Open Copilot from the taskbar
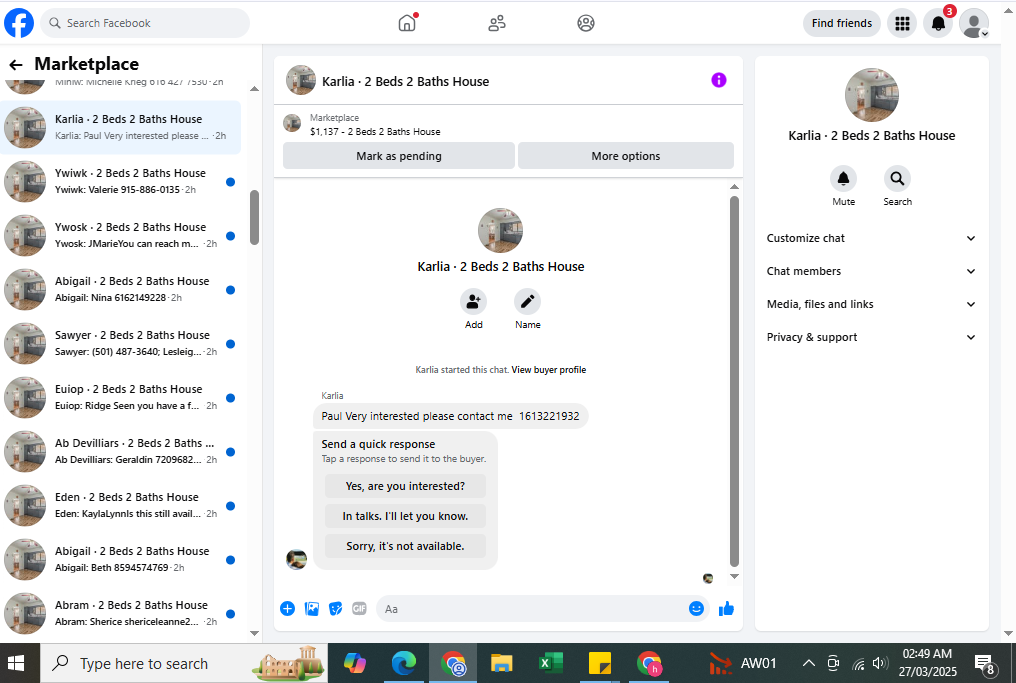Viewport: 1016px width, 683px height. (355, 664)
